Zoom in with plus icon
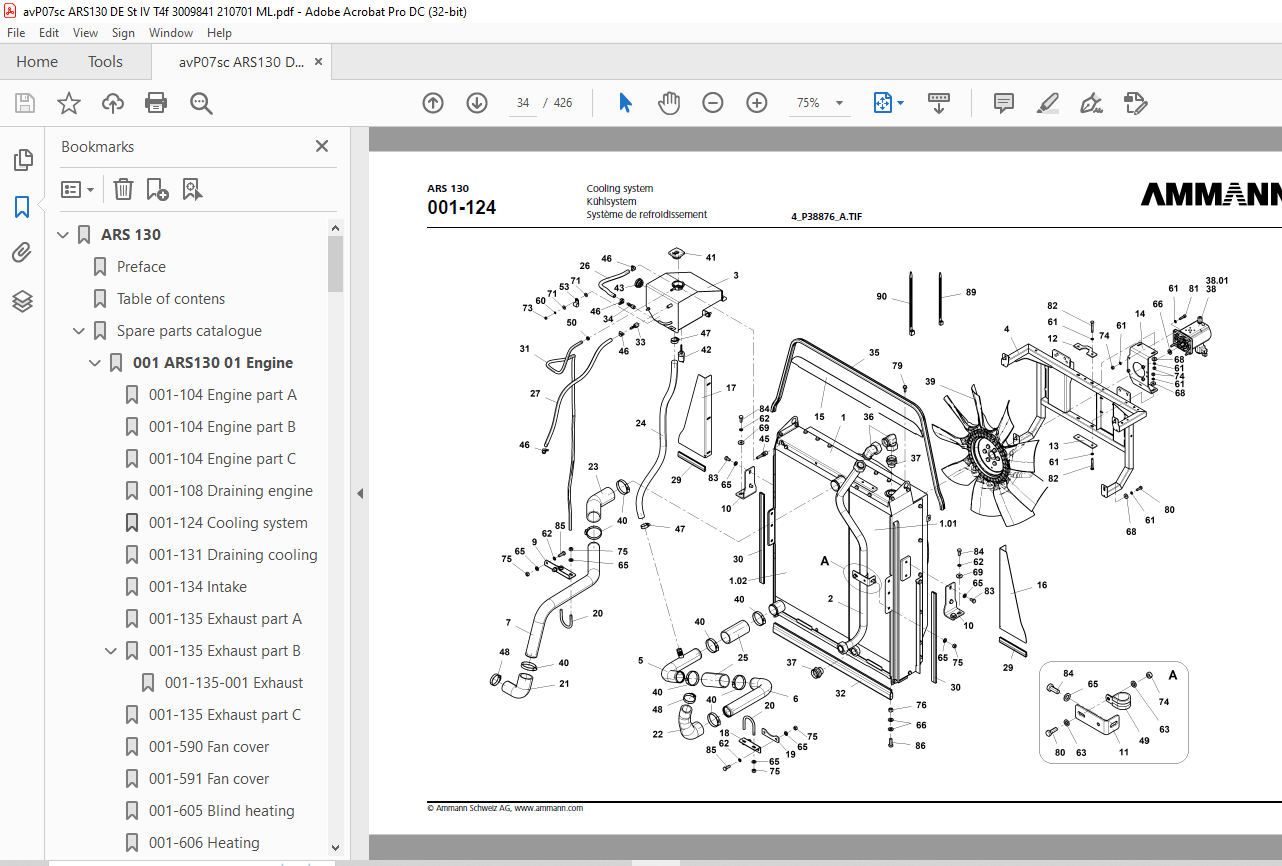 [x=757, y=103]
